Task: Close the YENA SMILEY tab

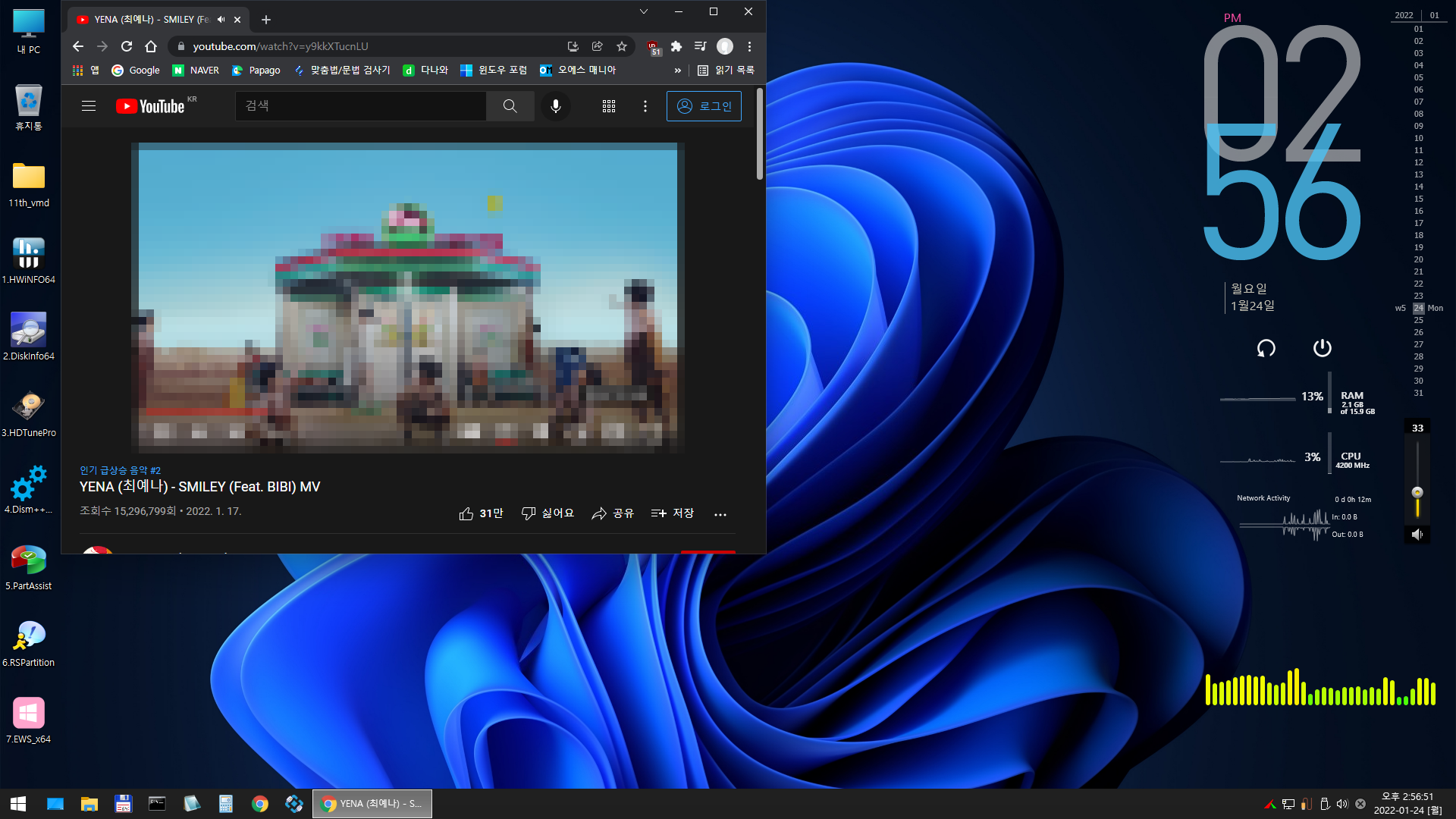Action: click(237, 20)
